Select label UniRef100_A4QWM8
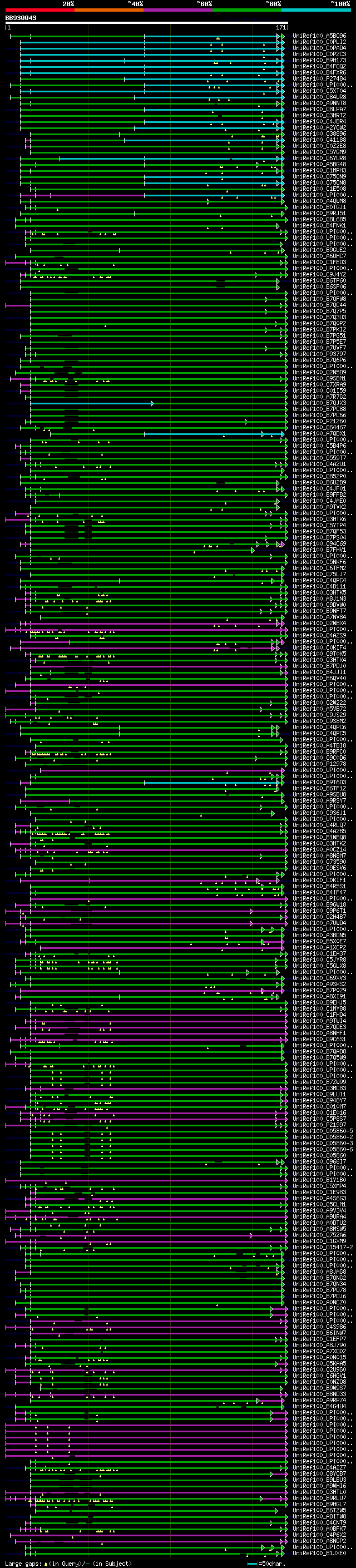Screen dimensions: 356x1568 click(x=319, y=201)
